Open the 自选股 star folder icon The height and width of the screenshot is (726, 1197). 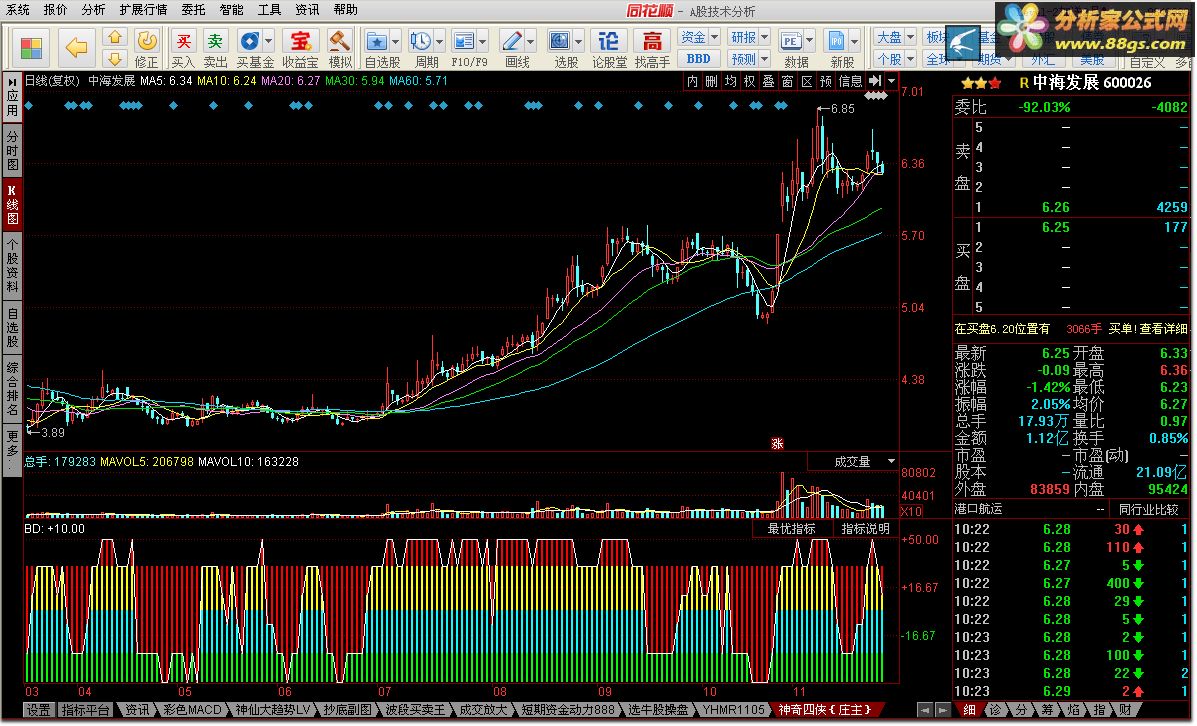376,41
